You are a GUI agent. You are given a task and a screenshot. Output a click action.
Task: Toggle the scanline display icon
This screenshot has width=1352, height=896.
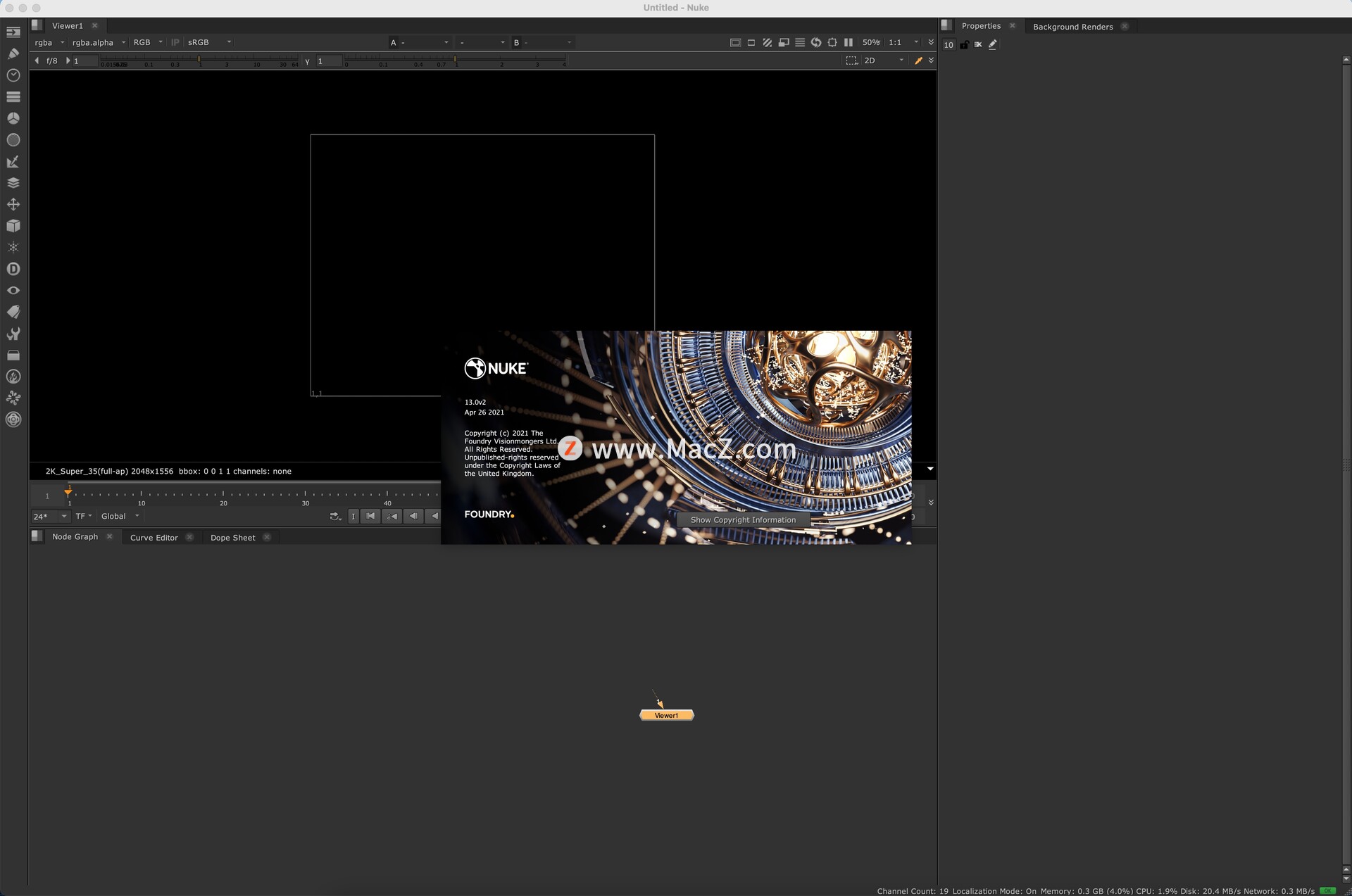point(800,42)
